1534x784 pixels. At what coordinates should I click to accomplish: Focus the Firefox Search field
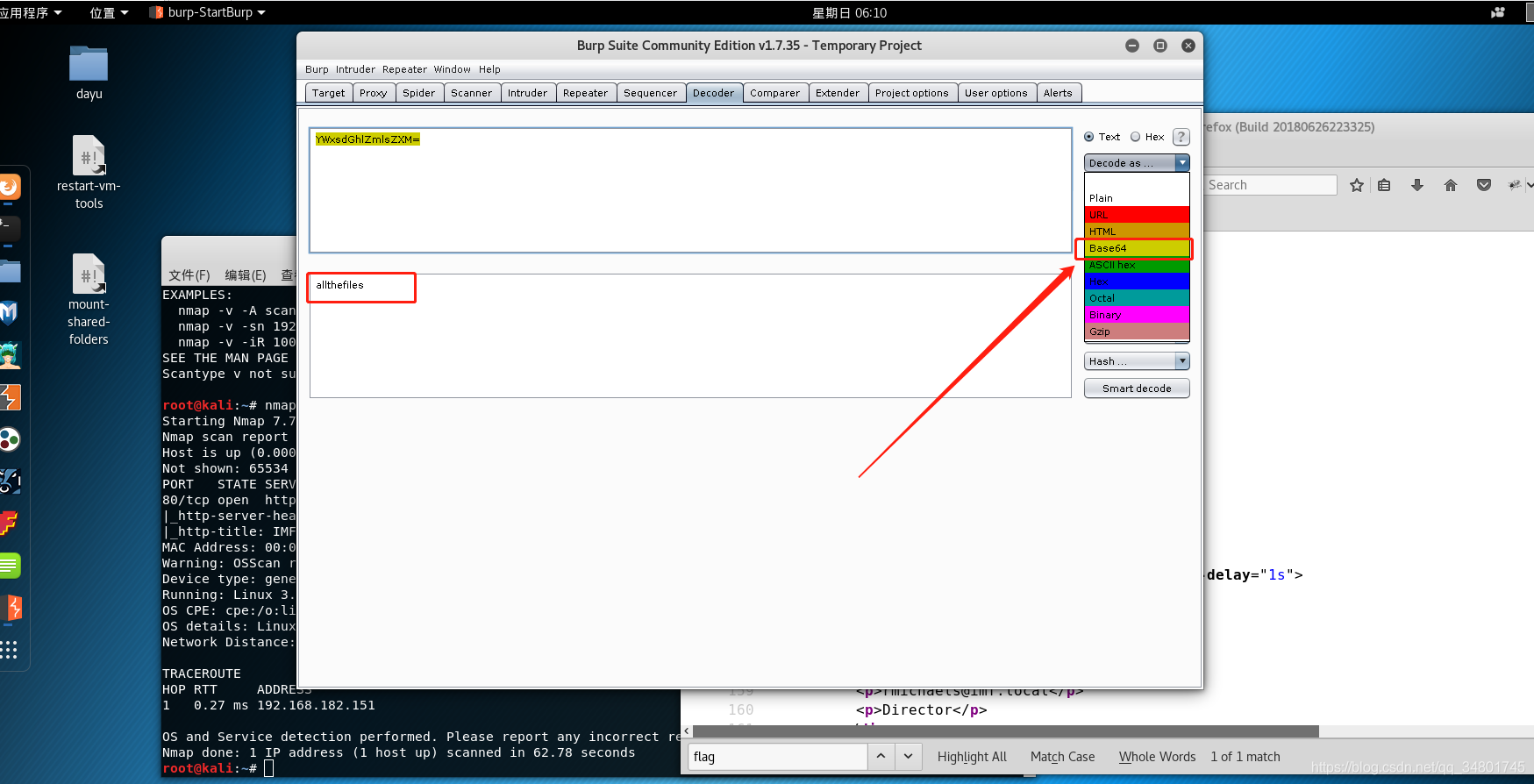click(1271, 185)
